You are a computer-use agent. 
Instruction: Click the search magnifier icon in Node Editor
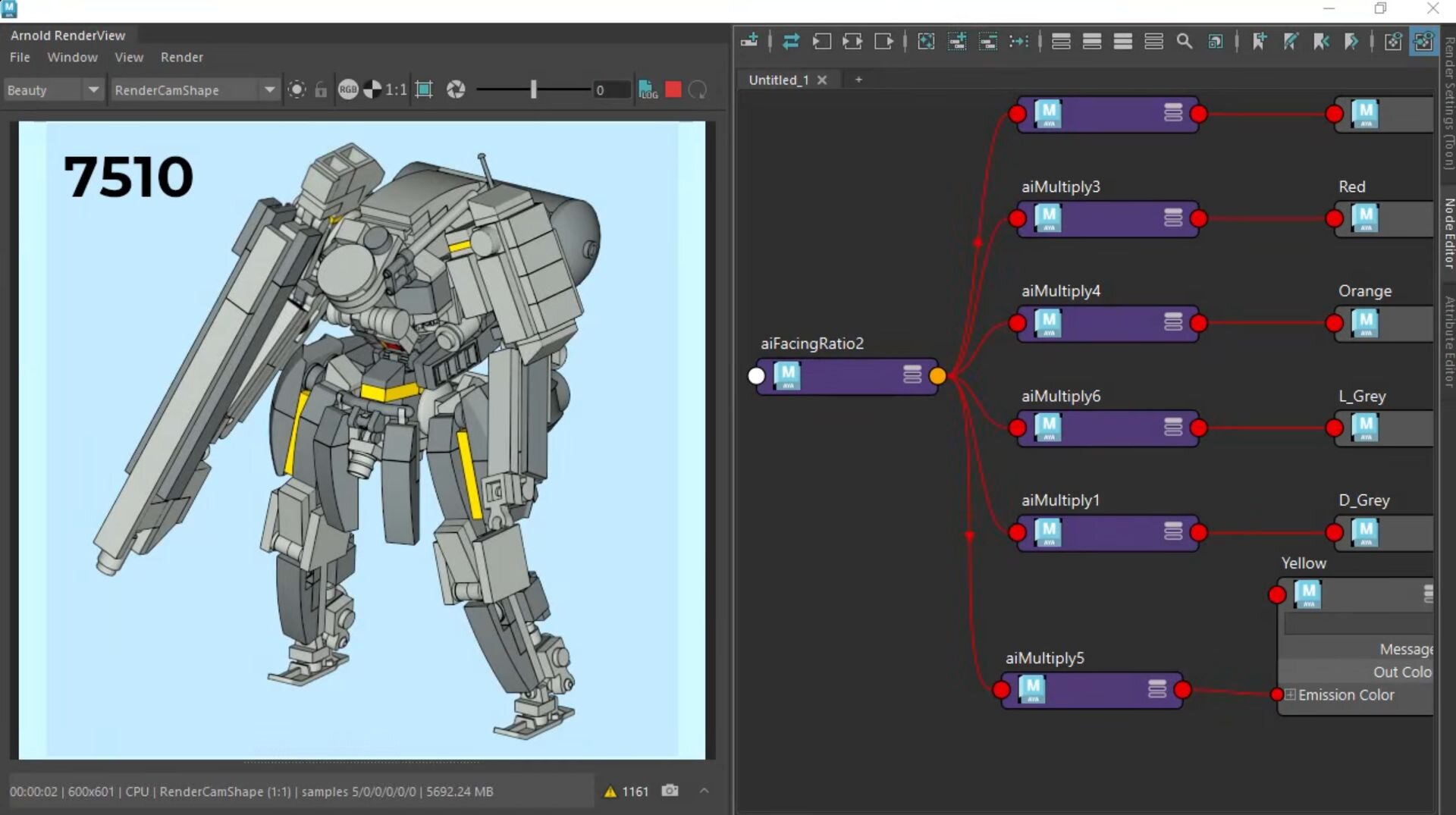coord(1184,42)
